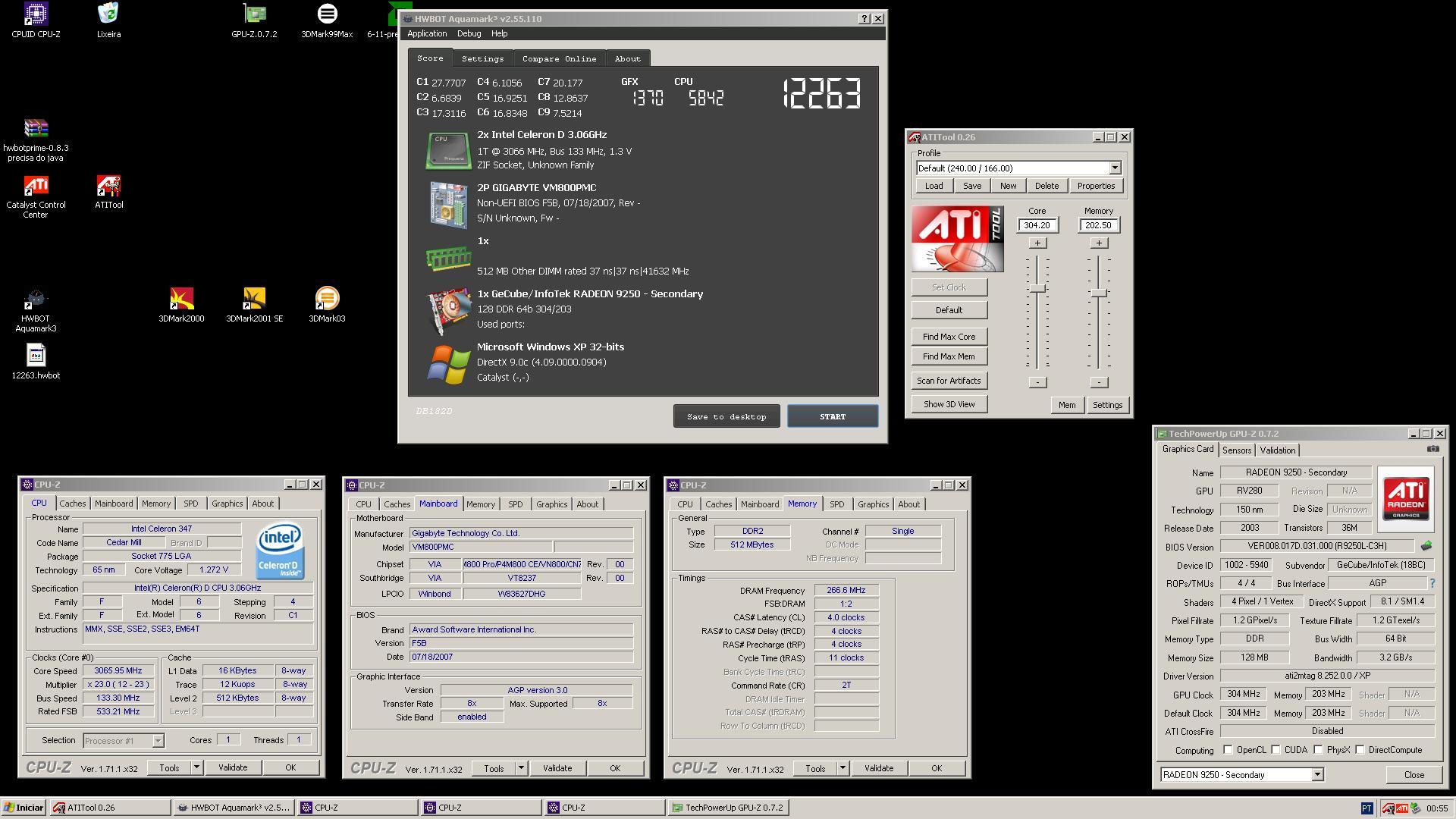Click GPU-Z screenshot camera icon

[x=1432, y=449]
